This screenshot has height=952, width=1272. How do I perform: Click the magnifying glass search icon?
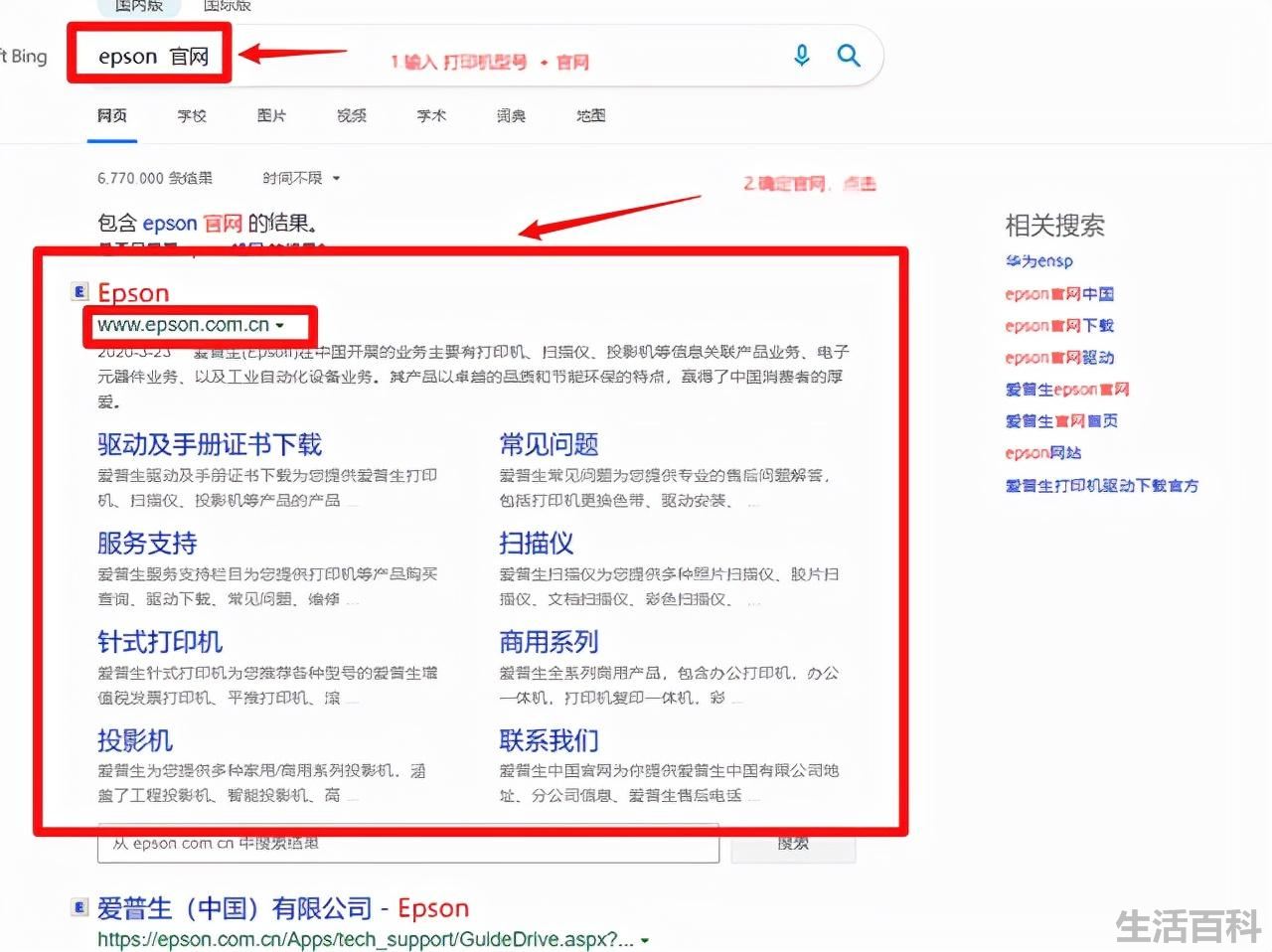(849, 55)
